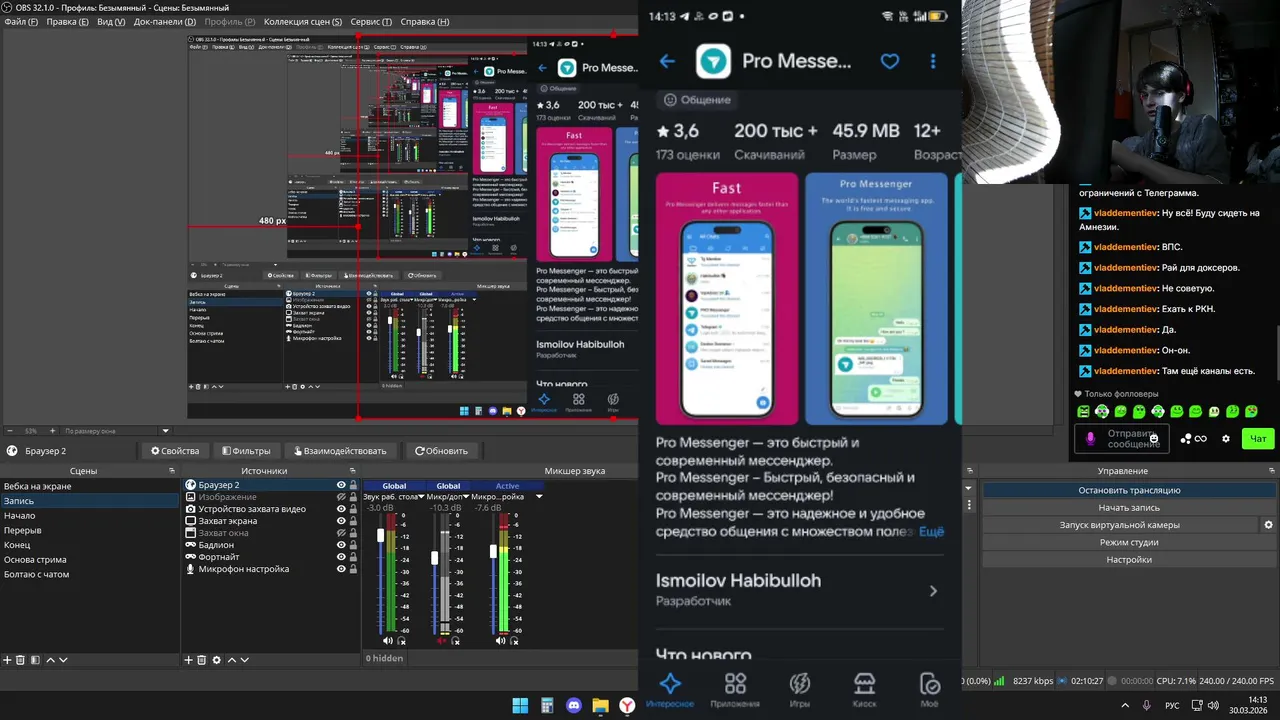Move selected scene down
Viewport: 1280px width, 720px height.
[63, 660]
